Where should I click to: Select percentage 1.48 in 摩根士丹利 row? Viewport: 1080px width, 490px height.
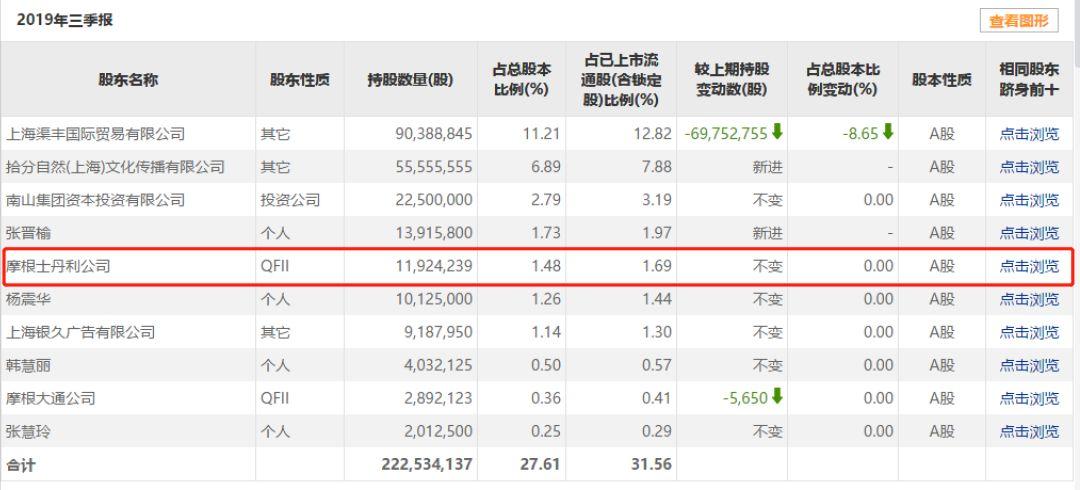point(546,266)
